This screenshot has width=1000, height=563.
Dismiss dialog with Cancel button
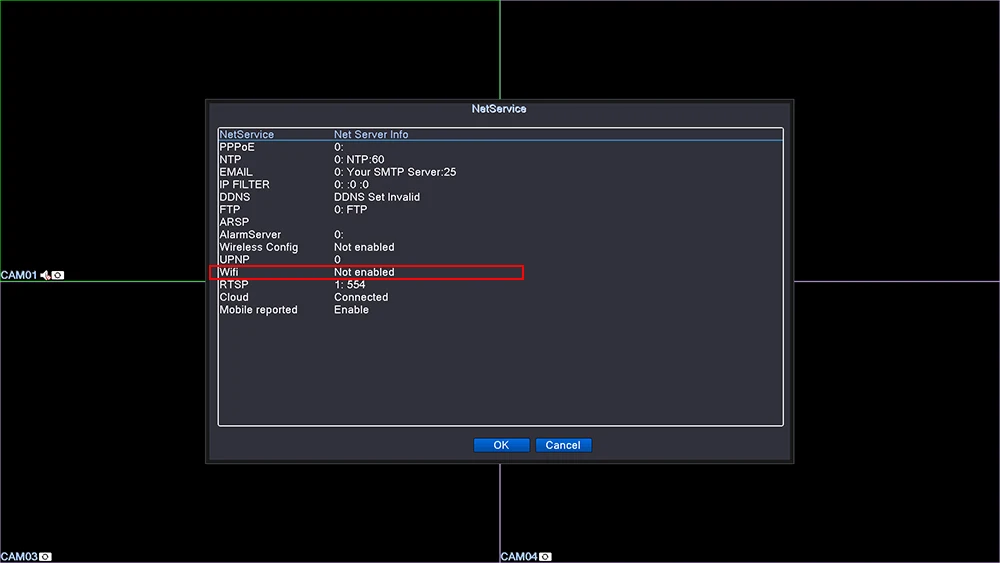563,445
